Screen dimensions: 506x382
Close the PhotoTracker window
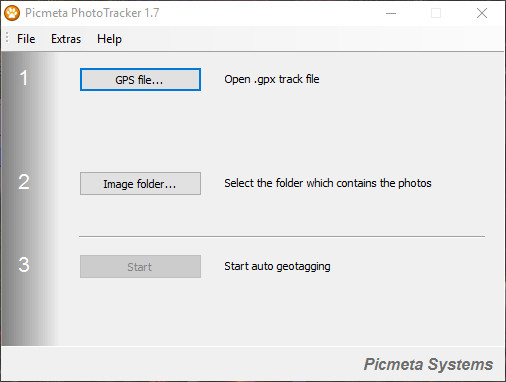tap(482, 13)
